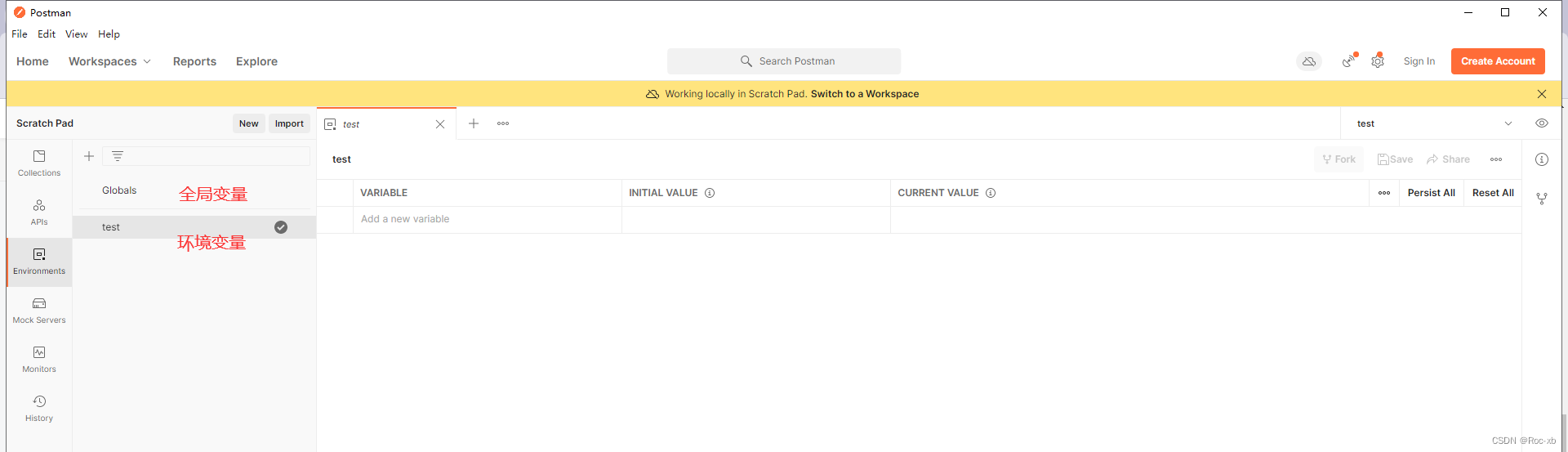This screenshot has width=1568, height=452.
Task: Click the Postman logo in title bar
Action: tap(20, 12)
